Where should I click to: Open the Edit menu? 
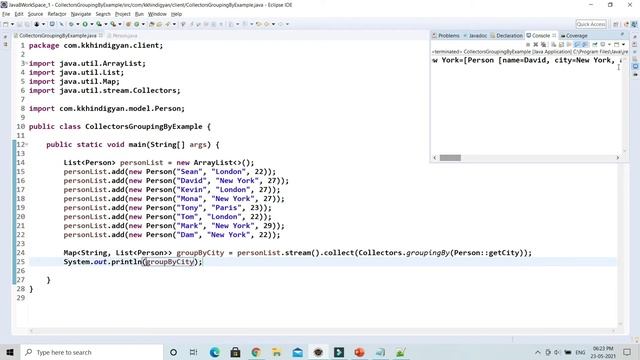[x=19, y=14]
